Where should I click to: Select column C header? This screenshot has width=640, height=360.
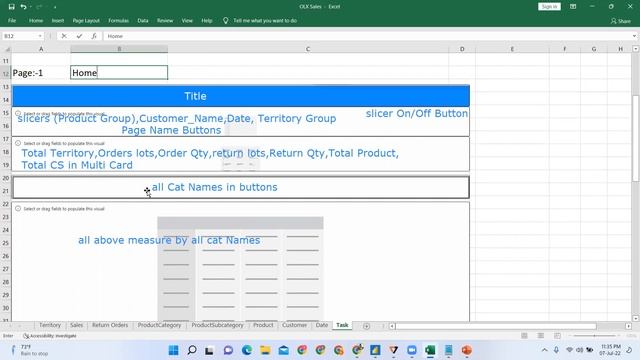[308, 49]
